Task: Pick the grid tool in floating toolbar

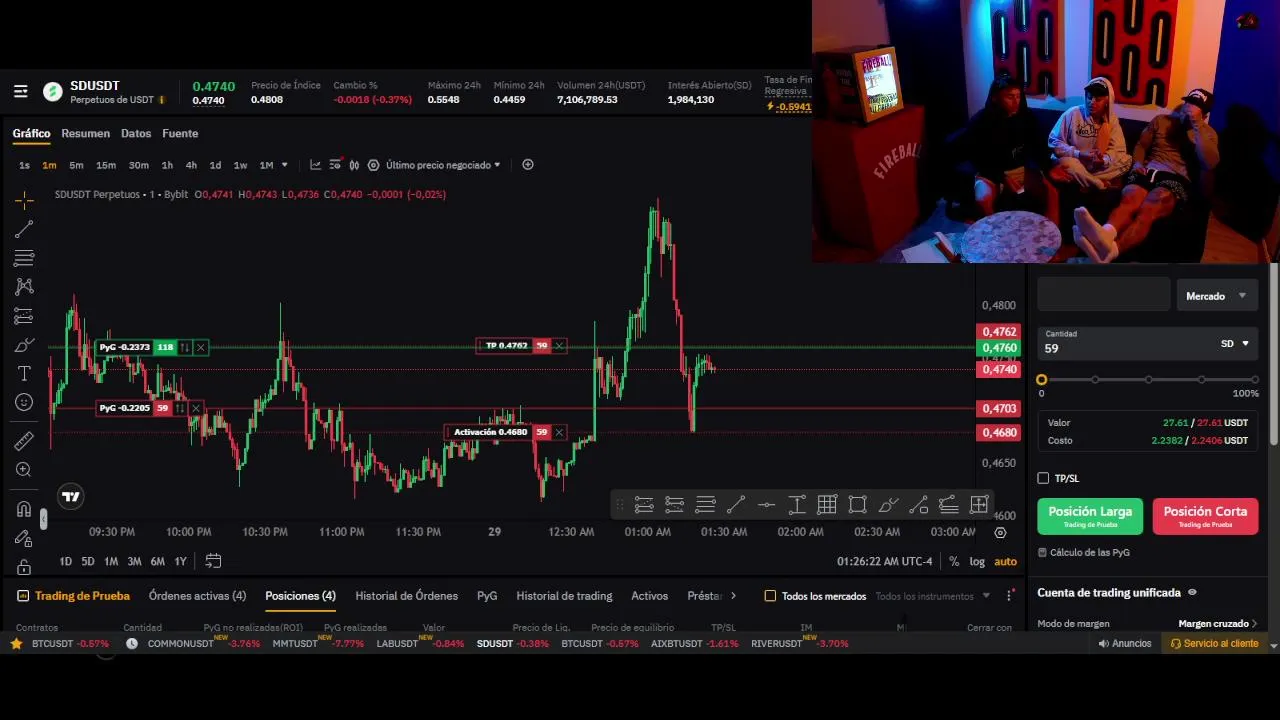Action: [x=827, y=505]
